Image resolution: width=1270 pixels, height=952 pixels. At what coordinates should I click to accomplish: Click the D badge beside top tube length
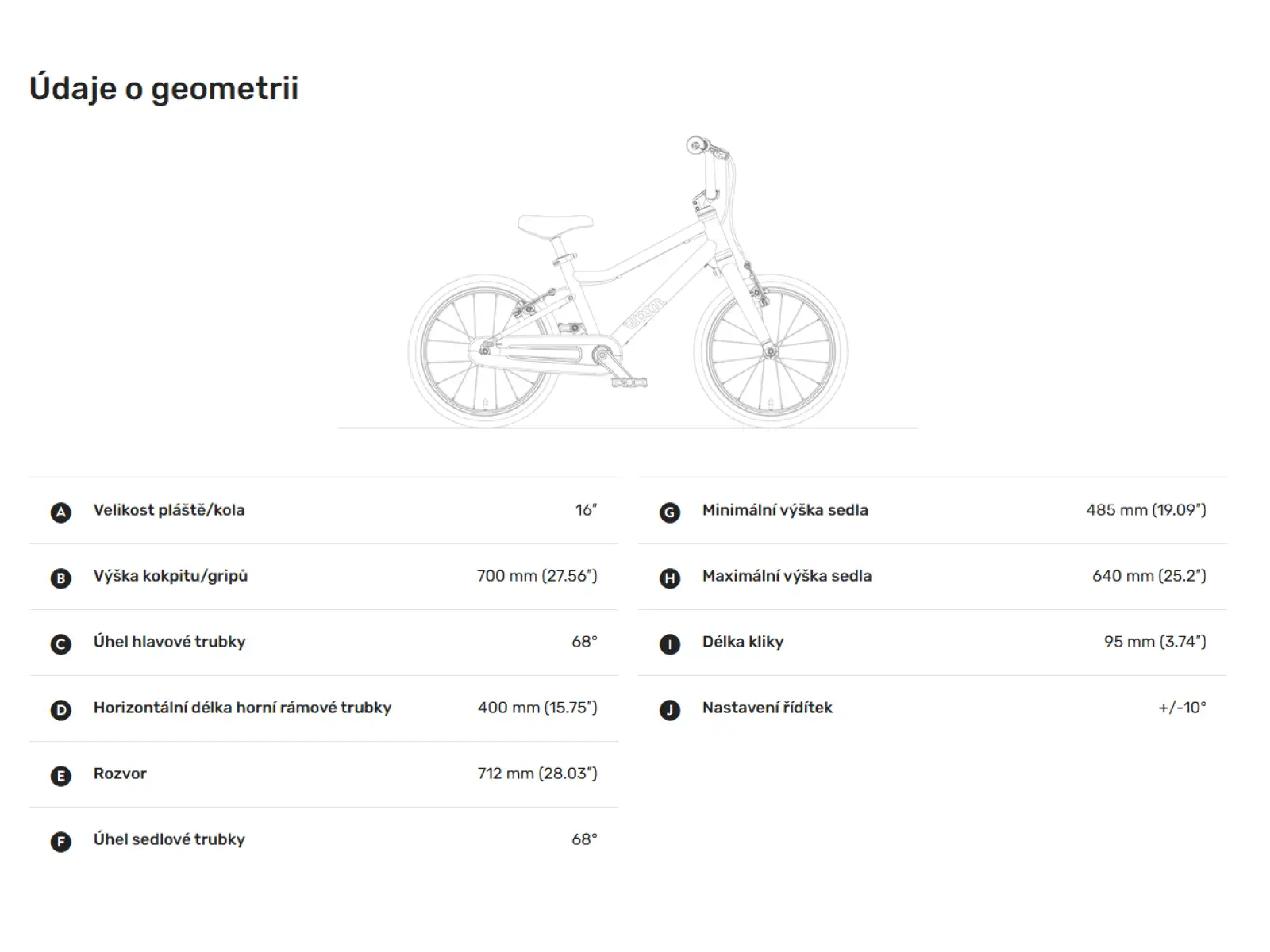point(61,710)
